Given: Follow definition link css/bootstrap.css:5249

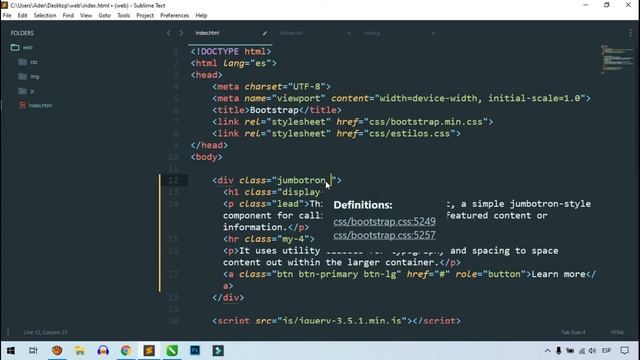Looking at the screenshot, I should [x=384, y=222].
